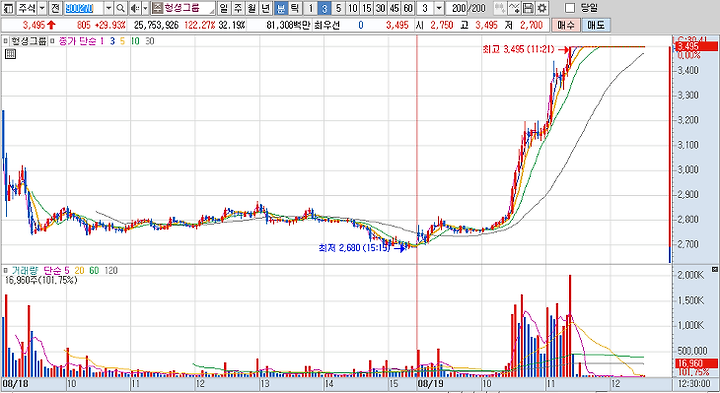Click the 거래량 volume legend label

[26, 270]
